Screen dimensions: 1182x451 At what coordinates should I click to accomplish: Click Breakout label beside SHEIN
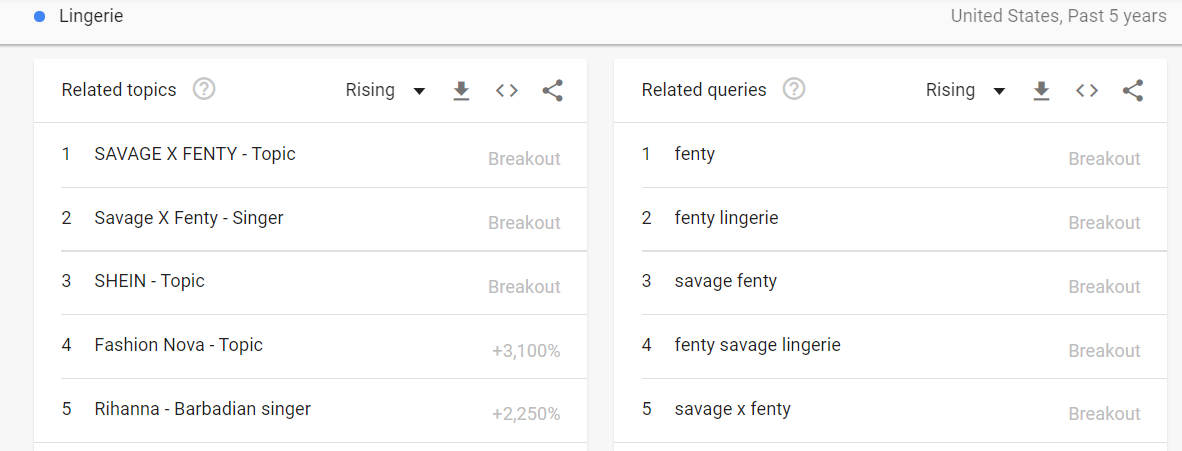click(x=525, y=287)
